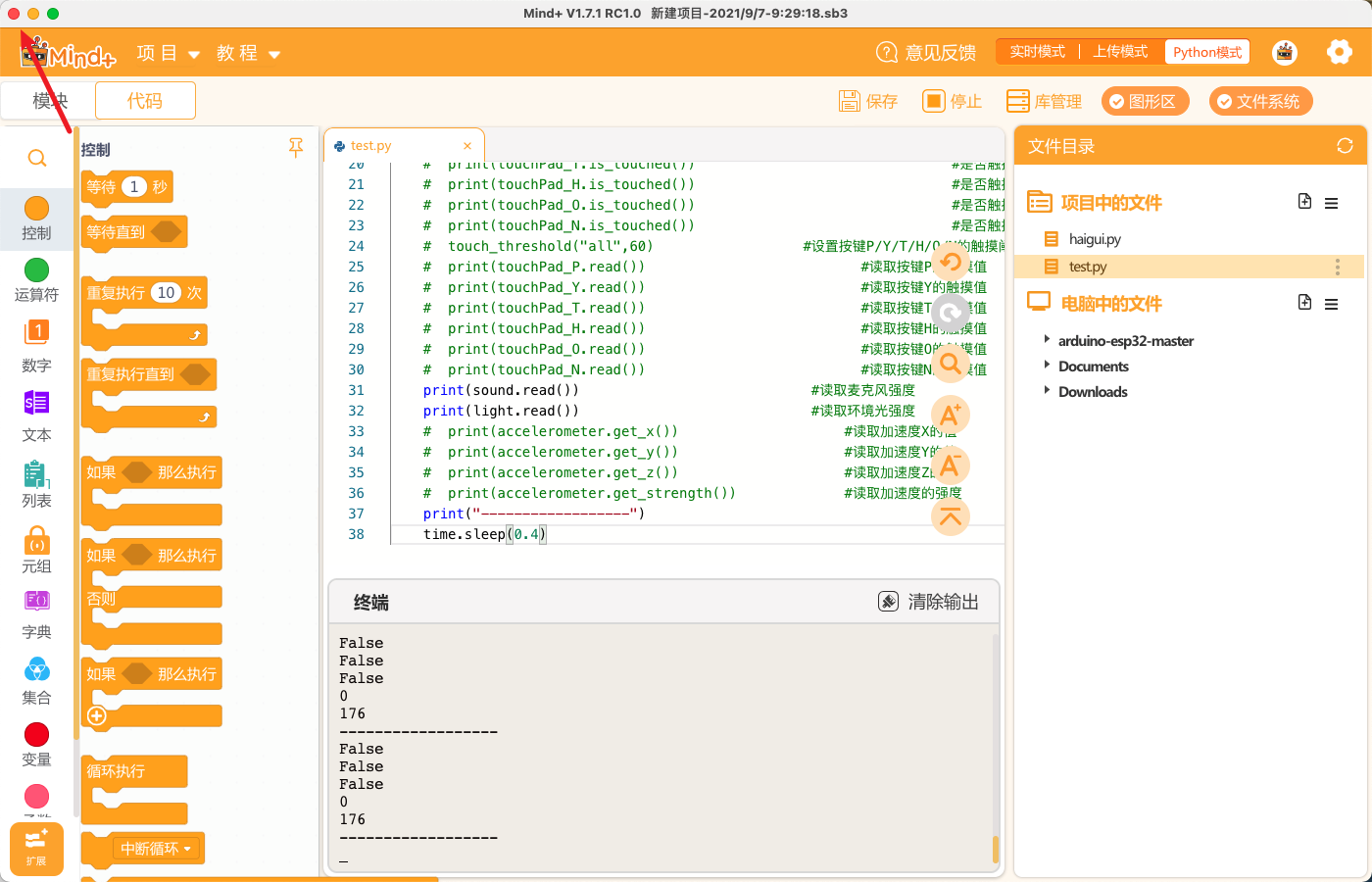1372x882 pixels.
Task: Jump to top with the scroll-to-top button
Action: click(x=950, y=516)
